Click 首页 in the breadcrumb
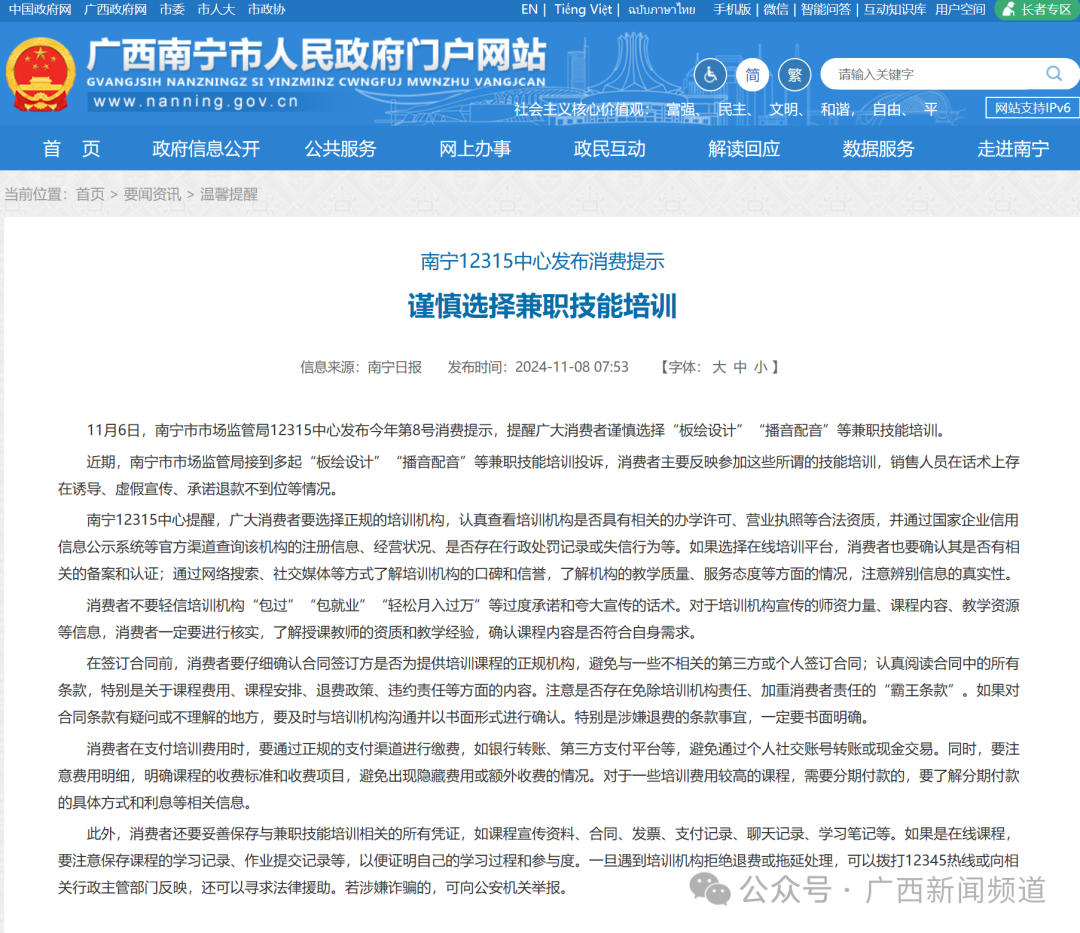Screen dimensions: 1080x933 (x=90, y=194)
